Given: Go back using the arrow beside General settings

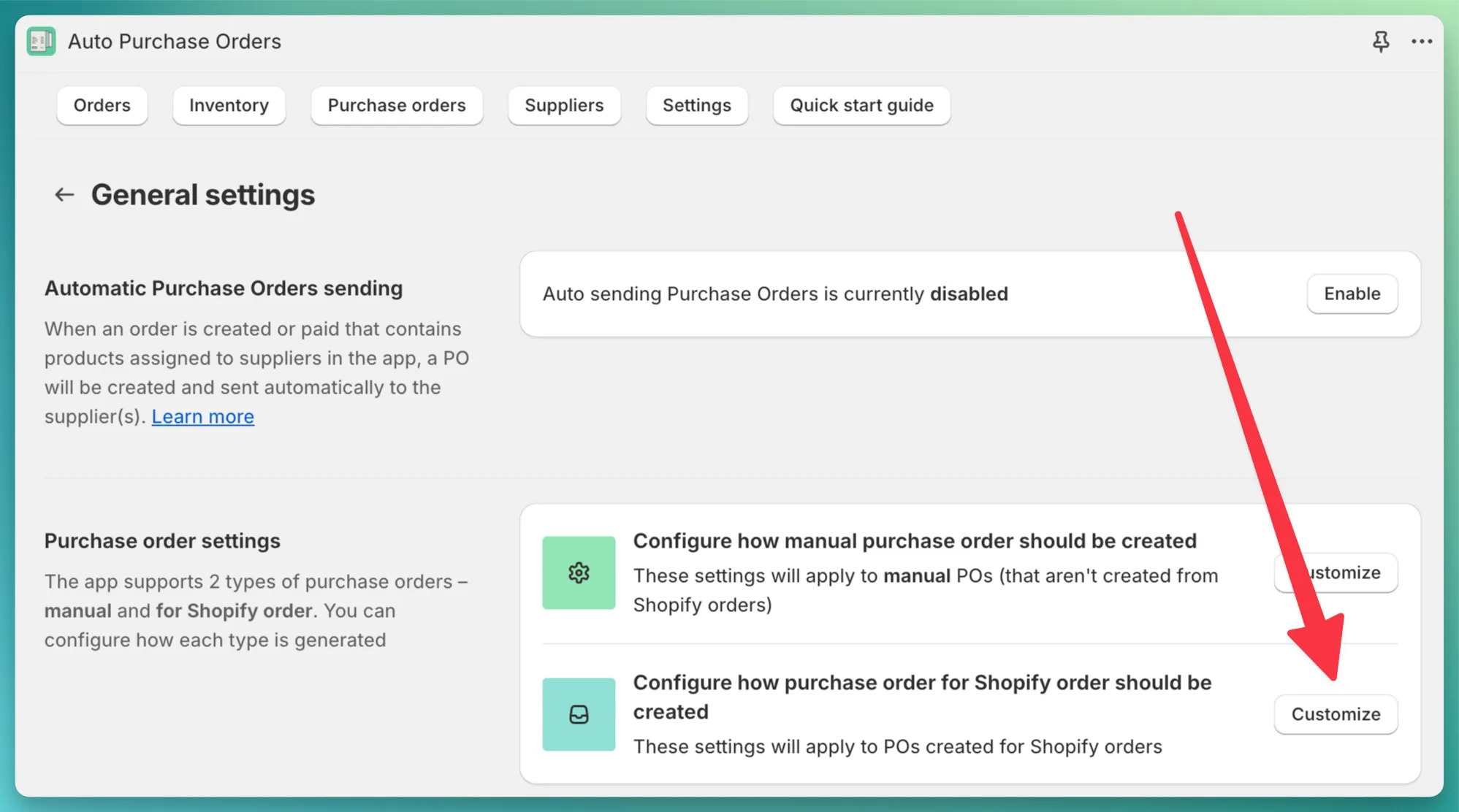Looking at the screenshot, I should click(x=64, y=195).
